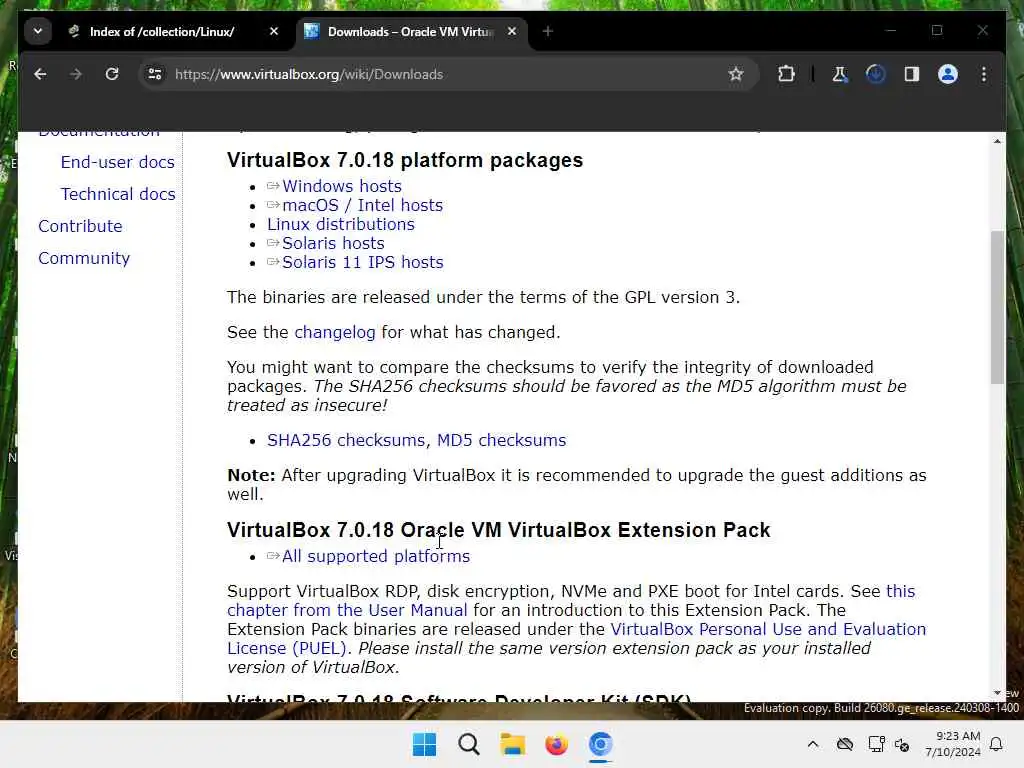Open a new browser tab
The image size is (1024, 768).
547,31
